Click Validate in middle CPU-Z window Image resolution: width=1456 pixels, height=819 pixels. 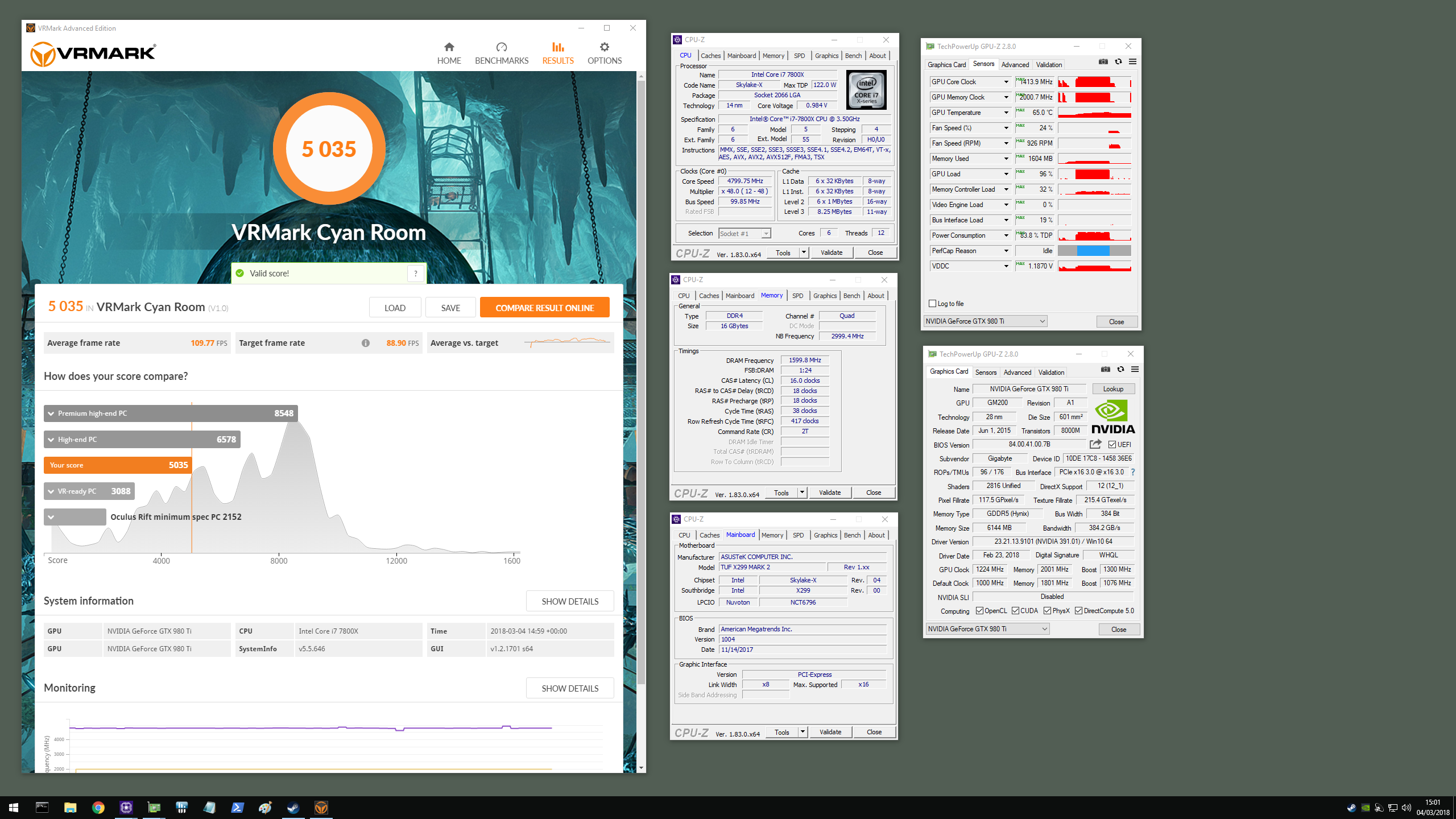(830, 493)
